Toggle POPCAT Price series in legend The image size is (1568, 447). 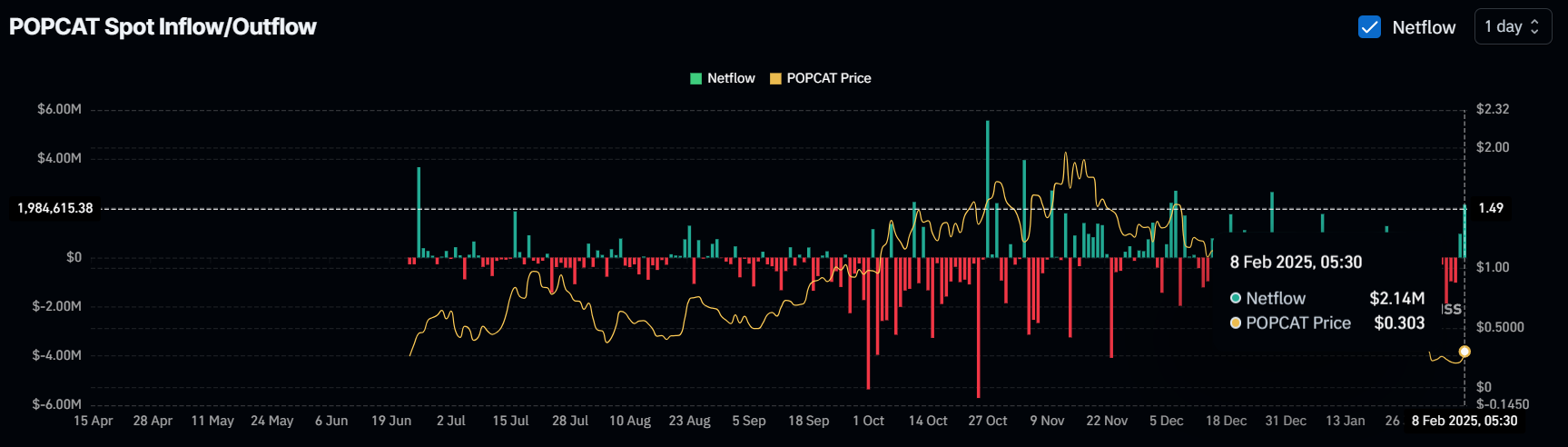coord(821,78)
